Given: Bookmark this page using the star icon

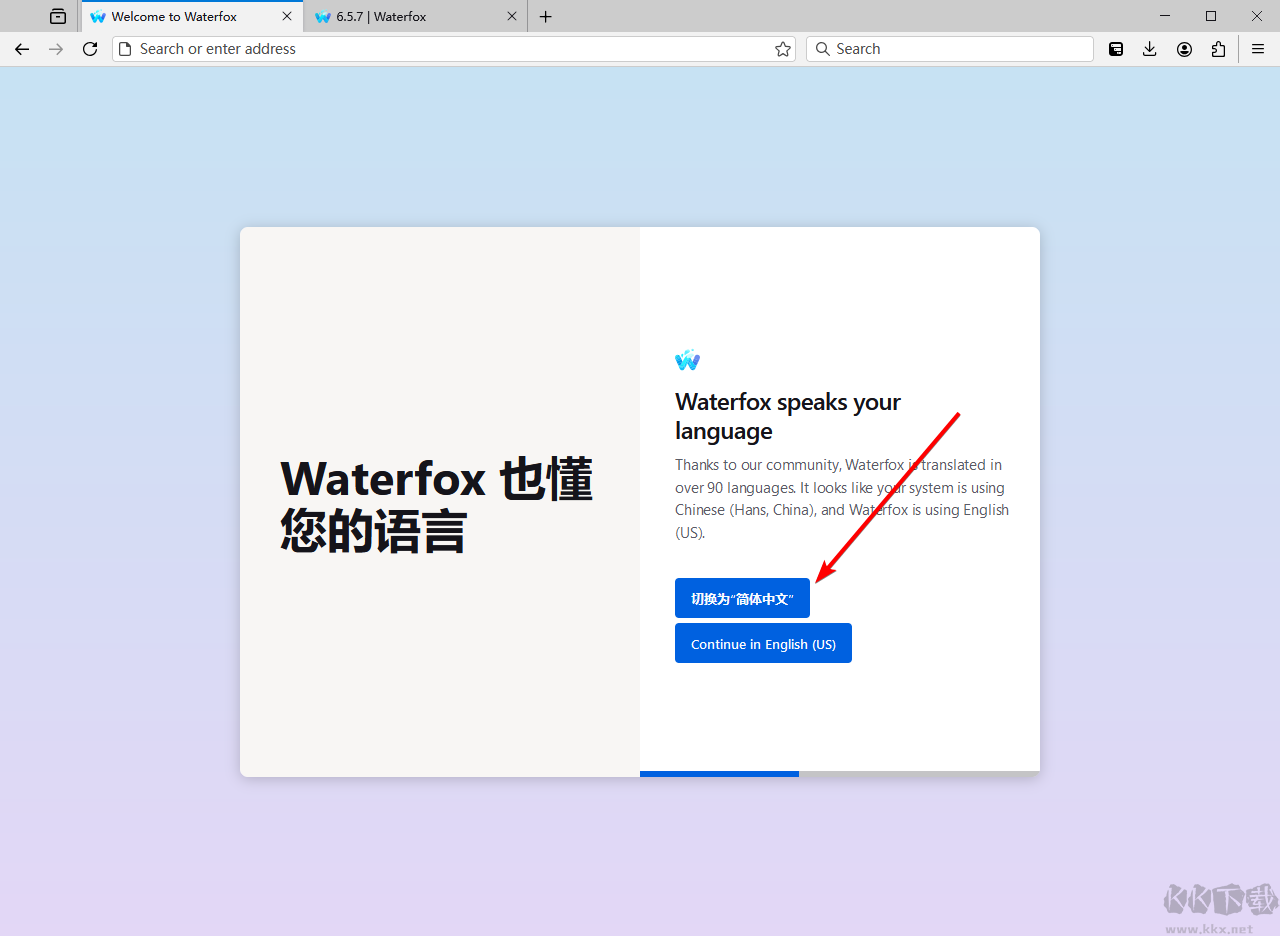Looking at the screenshot, I should 782,48.
